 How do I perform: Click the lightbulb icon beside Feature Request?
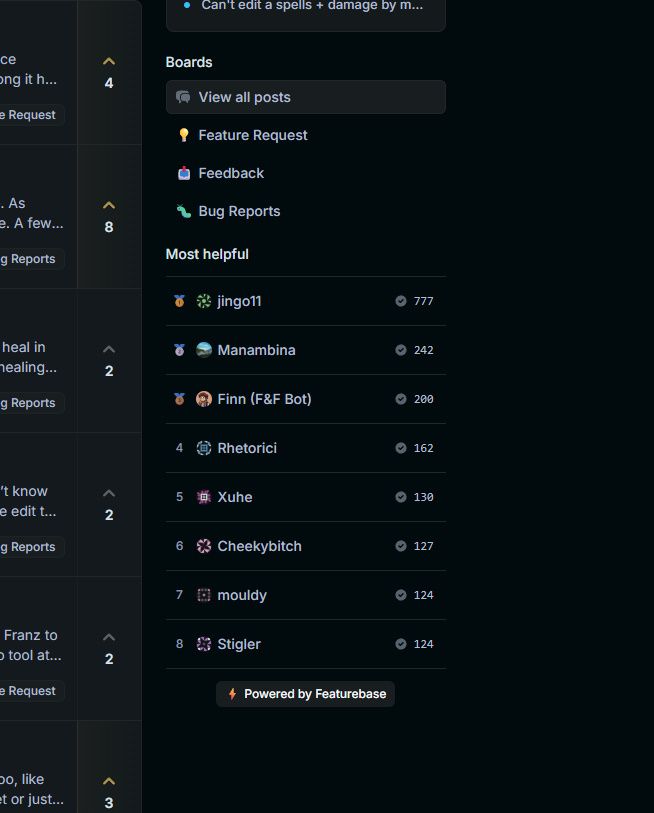(x=184, y=135)
